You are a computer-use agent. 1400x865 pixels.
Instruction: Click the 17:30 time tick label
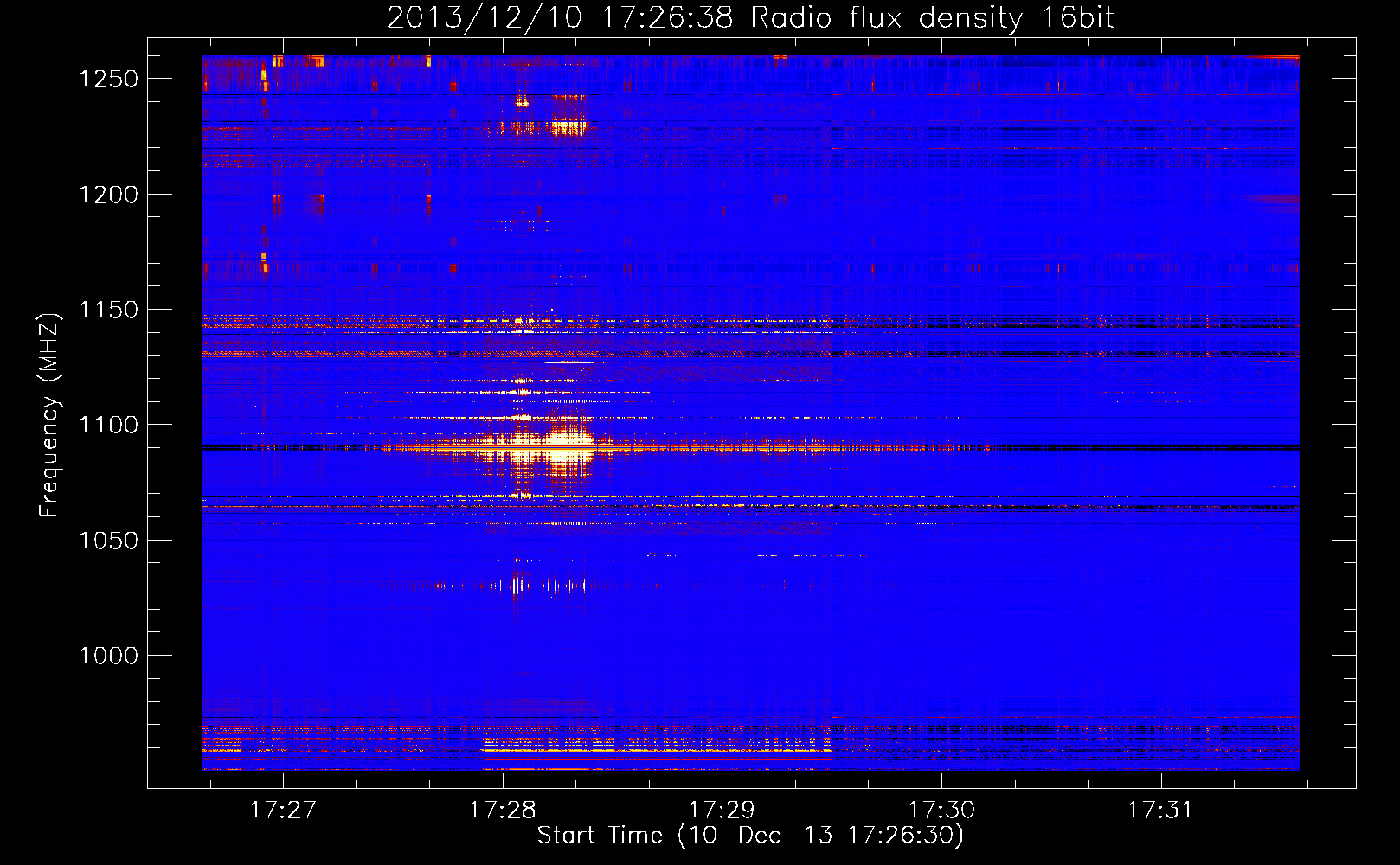click(941, 810)
